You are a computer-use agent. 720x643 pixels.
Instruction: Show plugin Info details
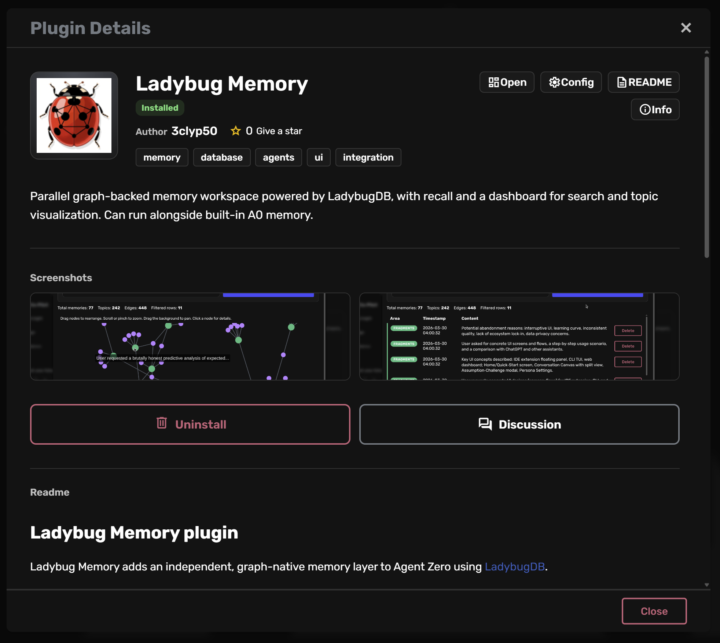(x=655, y=109)
